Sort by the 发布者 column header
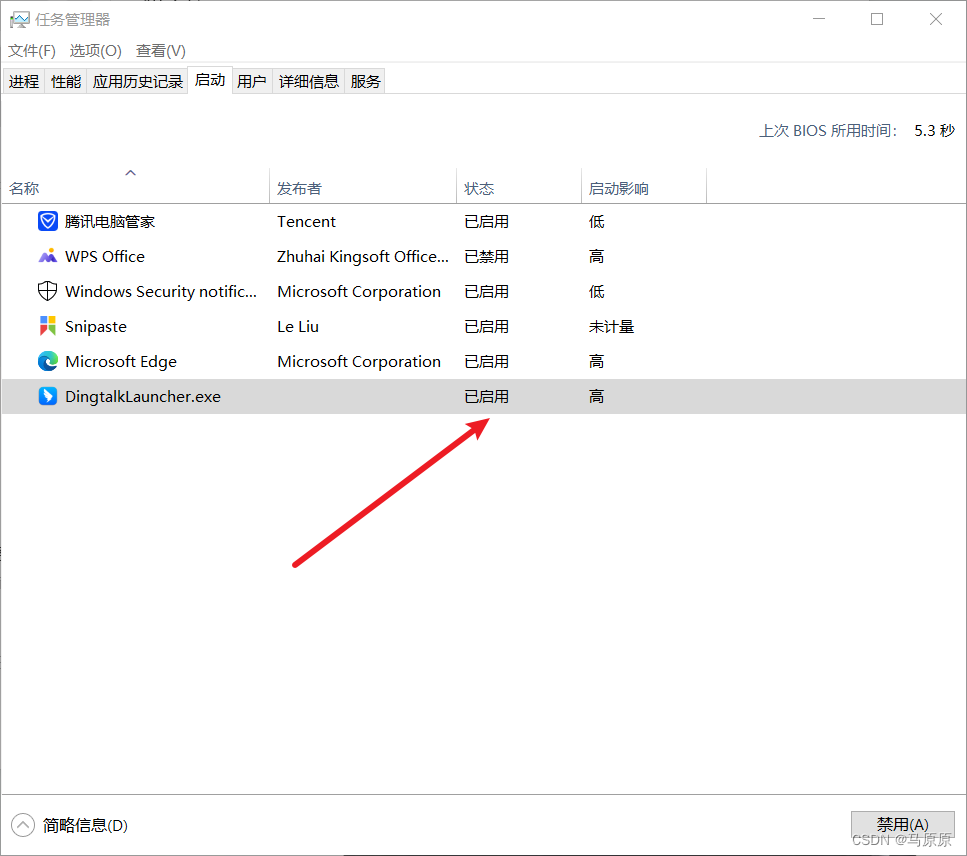Image resolution: width=967 pixels, height=856 pixels. click(363, 185)
